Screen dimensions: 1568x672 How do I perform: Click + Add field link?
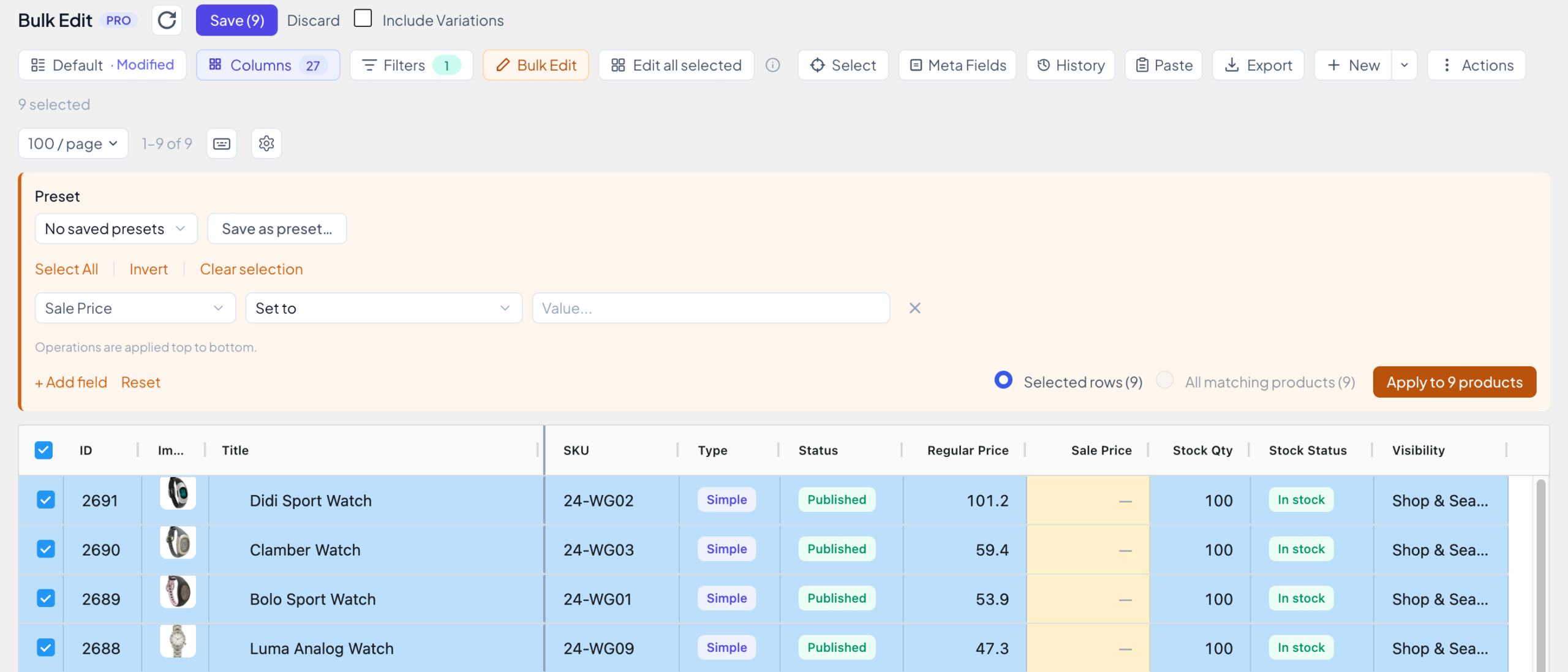pyautogui.click(x=71, y=382)
